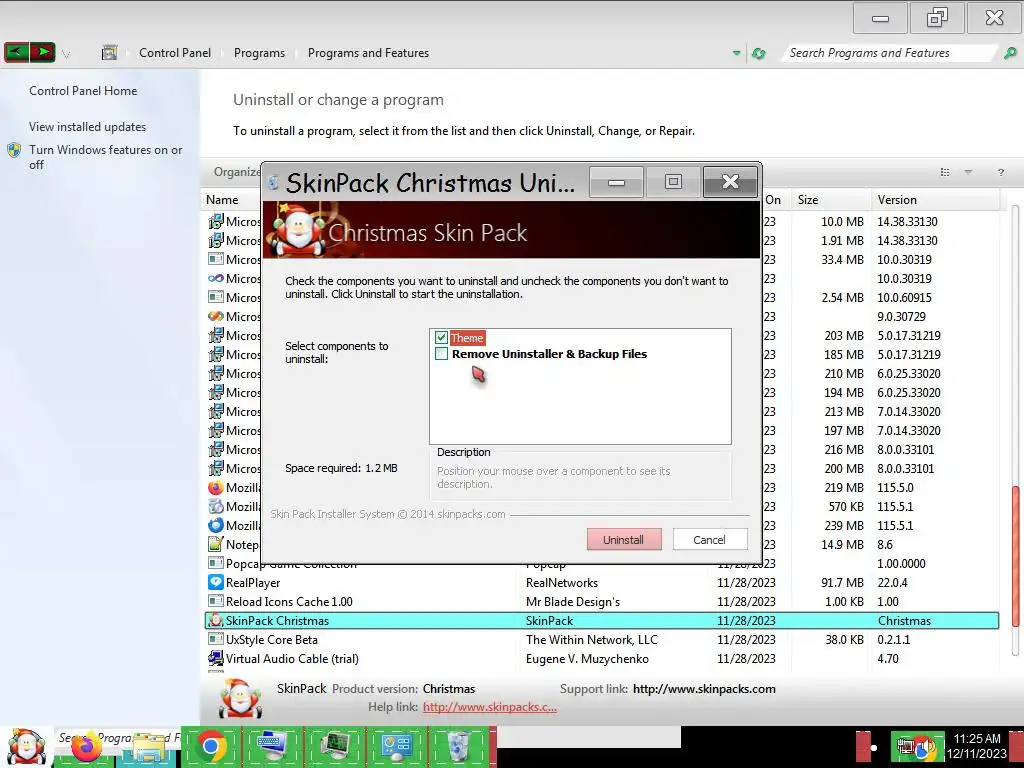Select the Virtual Audio Cable (trial) row

(x=601, y=658)
